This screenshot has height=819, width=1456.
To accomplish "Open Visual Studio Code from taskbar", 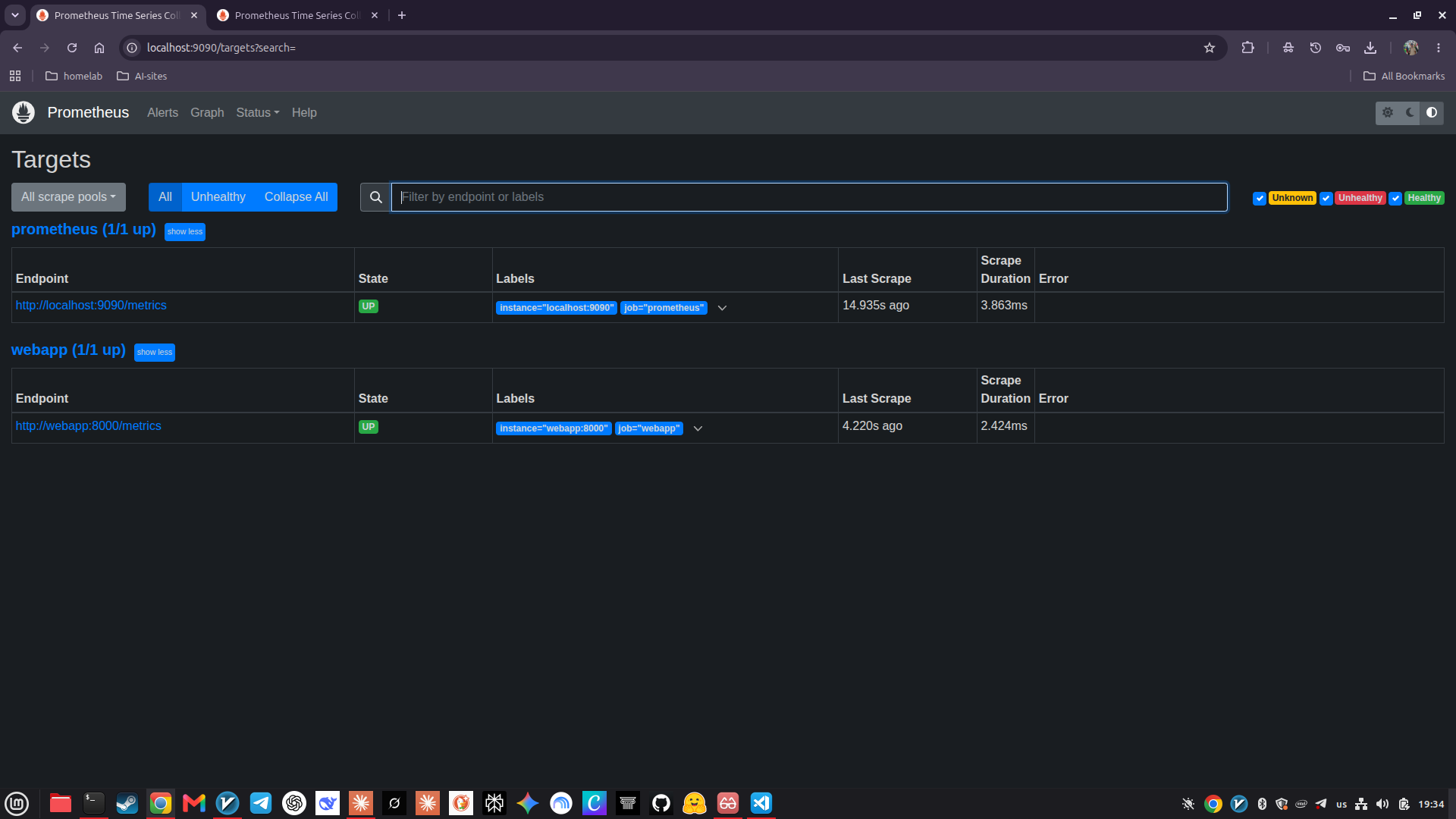I will (x=761, y=803).
